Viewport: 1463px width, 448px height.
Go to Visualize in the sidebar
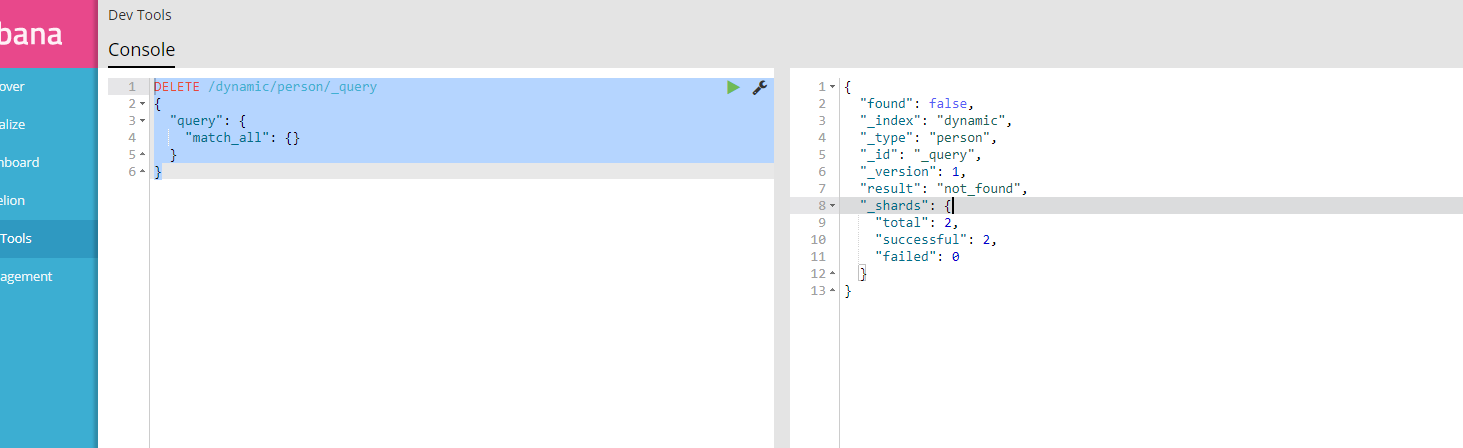pos(48,125)
